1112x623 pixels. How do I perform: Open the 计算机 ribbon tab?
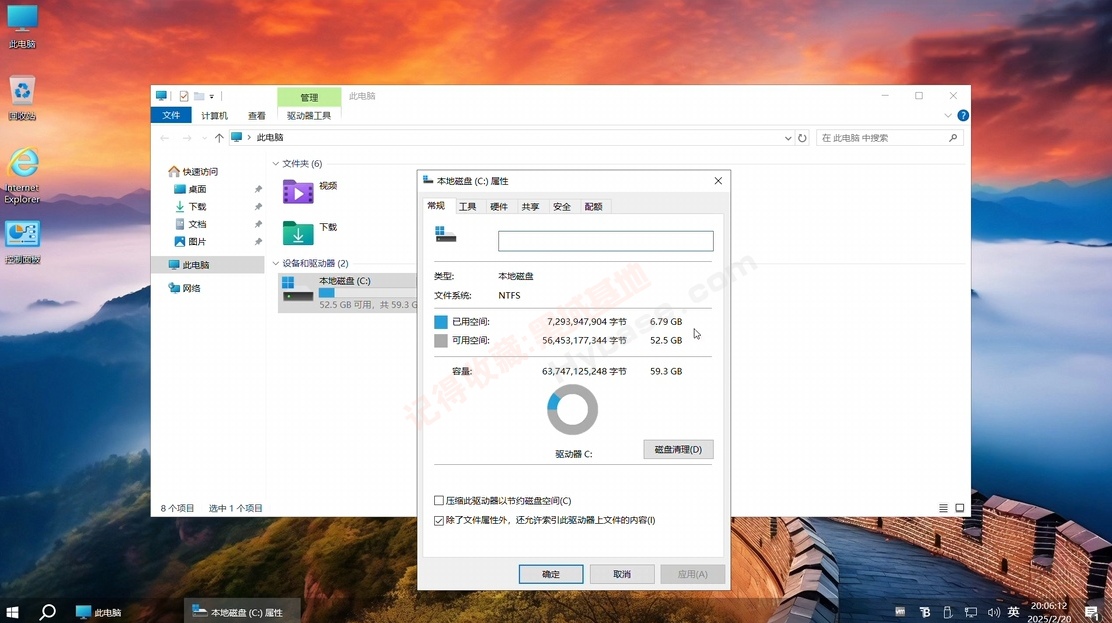[214, 116]
